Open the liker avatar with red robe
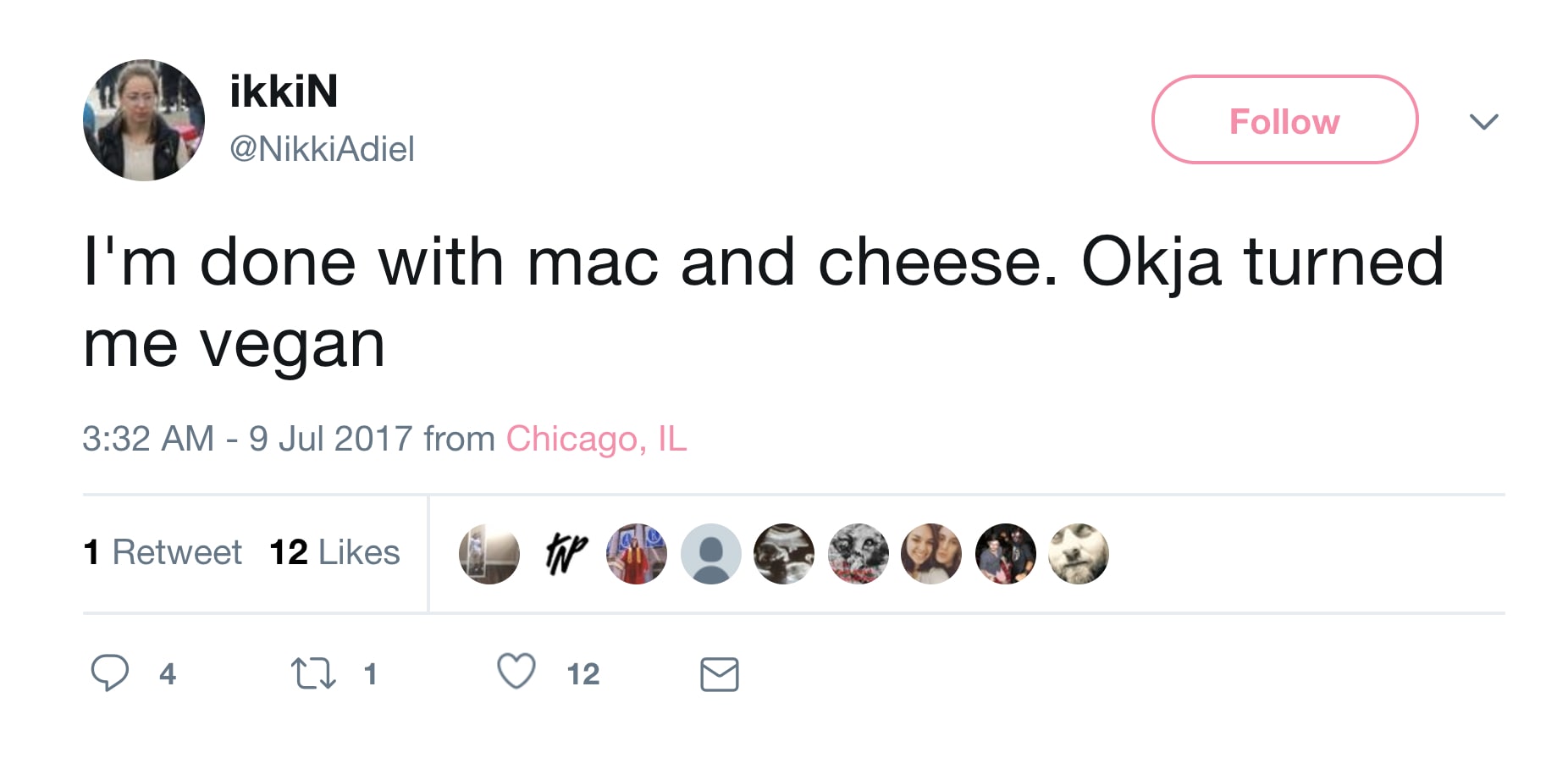1568x764 pixels. click(637, 554)
